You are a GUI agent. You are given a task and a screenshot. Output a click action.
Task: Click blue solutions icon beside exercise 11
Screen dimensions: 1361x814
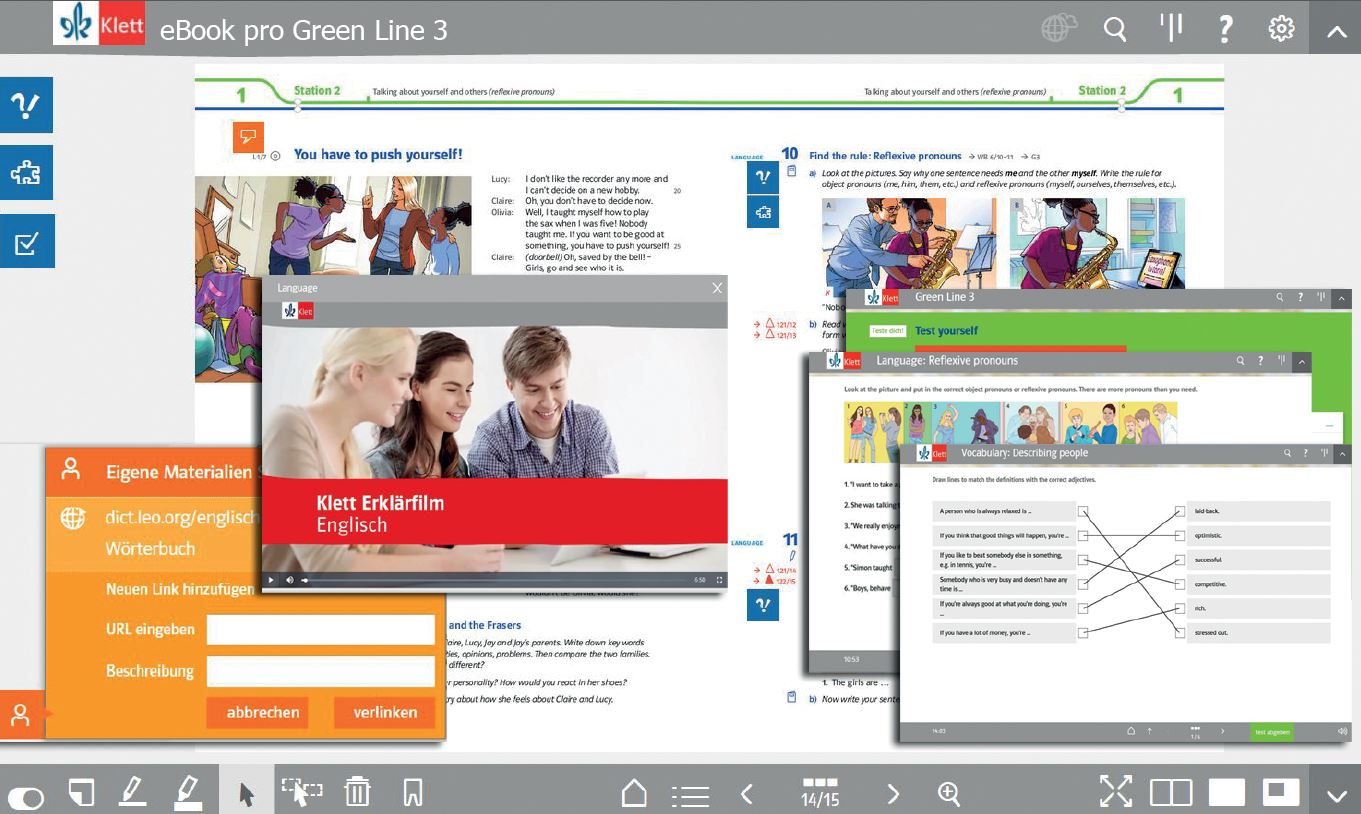coord(763,605)
